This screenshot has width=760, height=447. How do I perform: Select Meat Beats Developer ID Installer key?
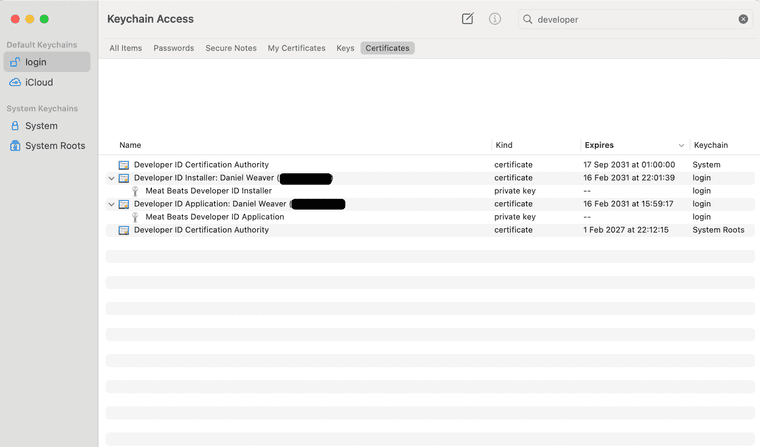pos(430,191)
